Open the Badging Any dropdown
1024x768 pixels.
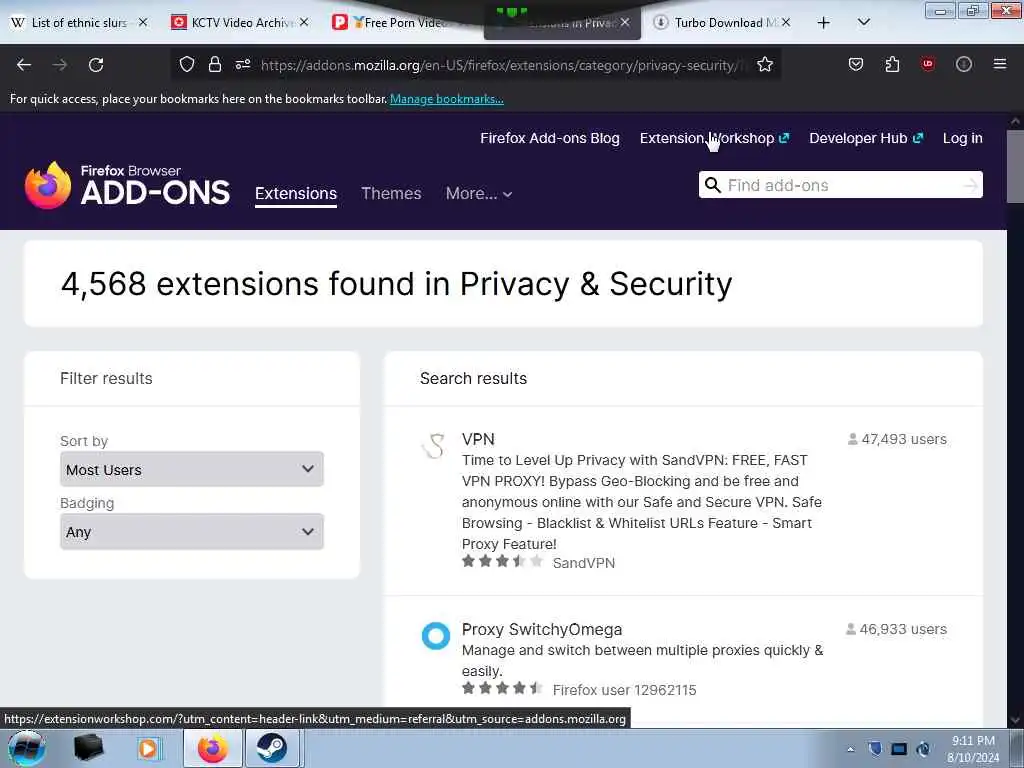pyautogui.click(x=191, y=532)
